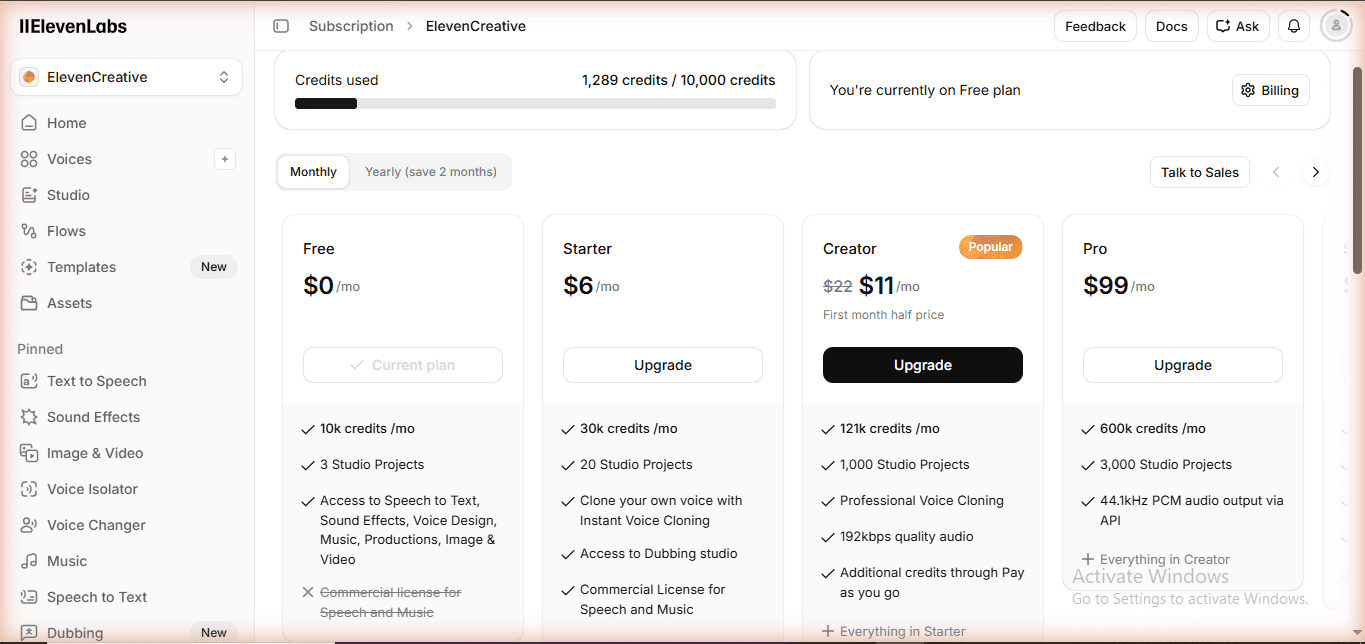Click the ElevenCreative workspace avatar icon
The width and height of the screenshot is (1365, 644).
pyautogui.click(x=29, y=77)
